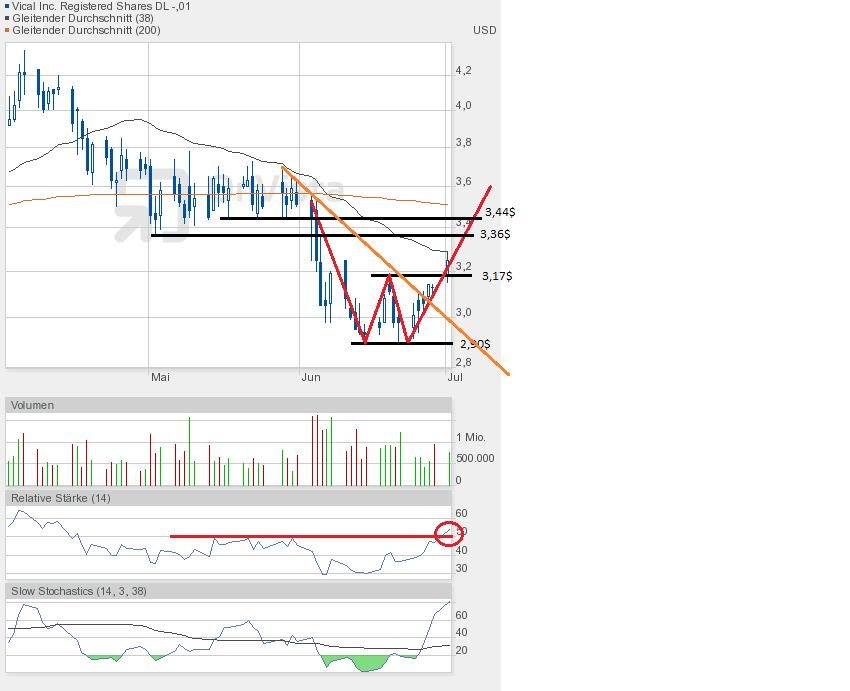
Task: Click the Mai label on time axis
Action: [x=160, y=377]
